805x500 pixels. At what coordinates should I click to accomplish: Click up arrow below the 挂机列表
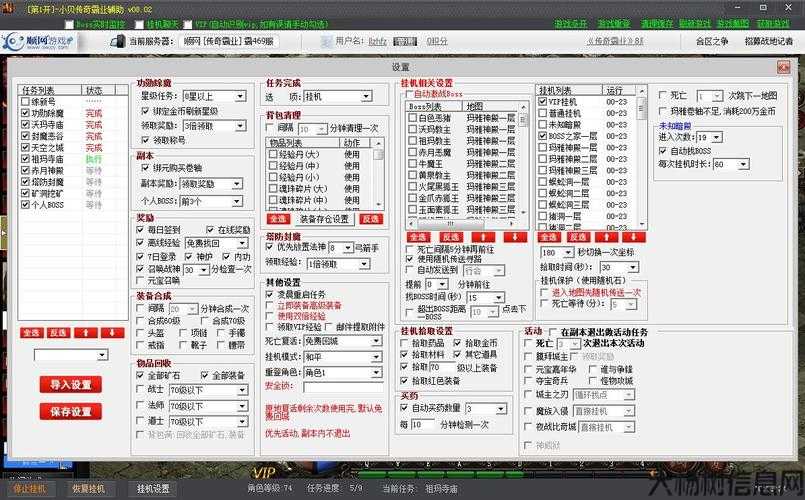[x=607, y=237]
